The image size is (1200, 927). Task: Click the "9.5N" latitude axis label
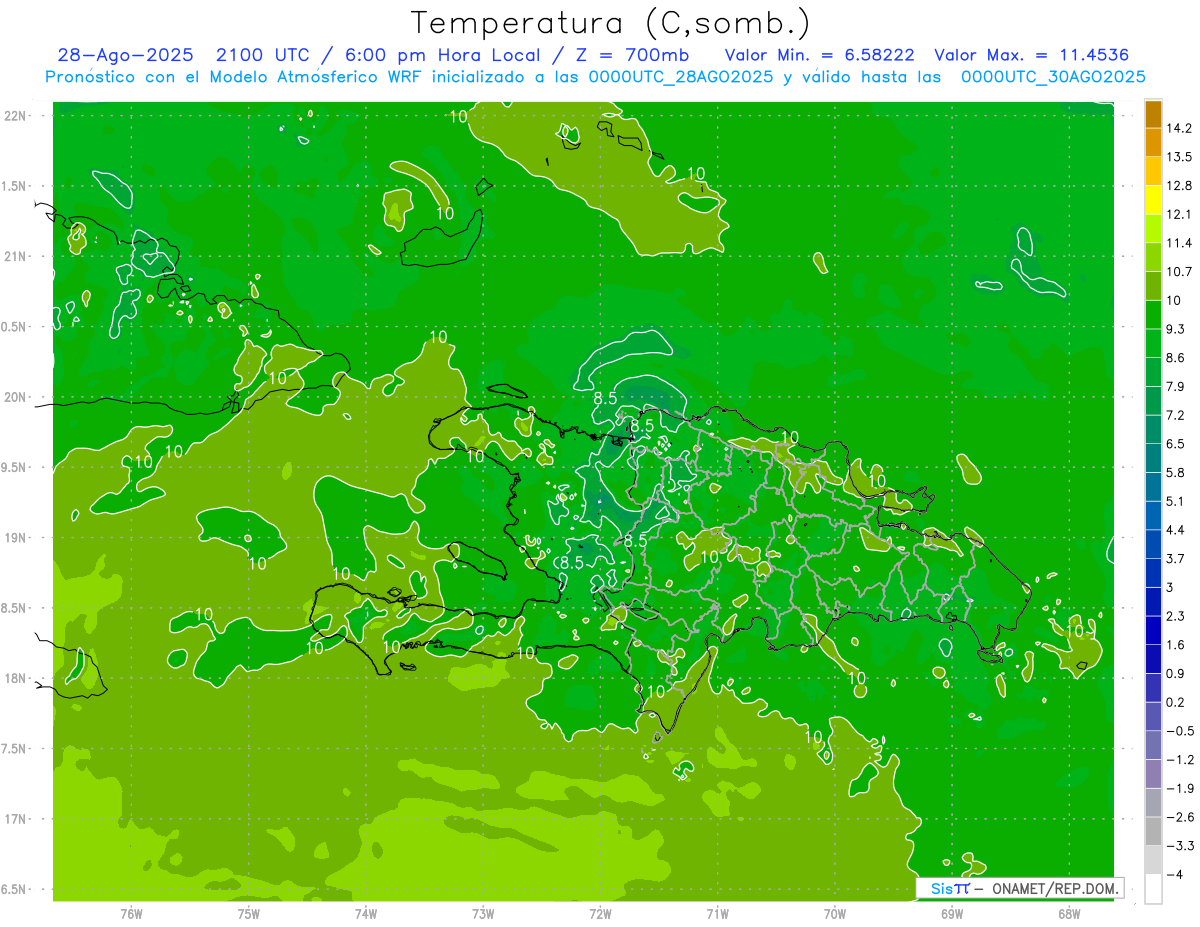click(12, 468)
